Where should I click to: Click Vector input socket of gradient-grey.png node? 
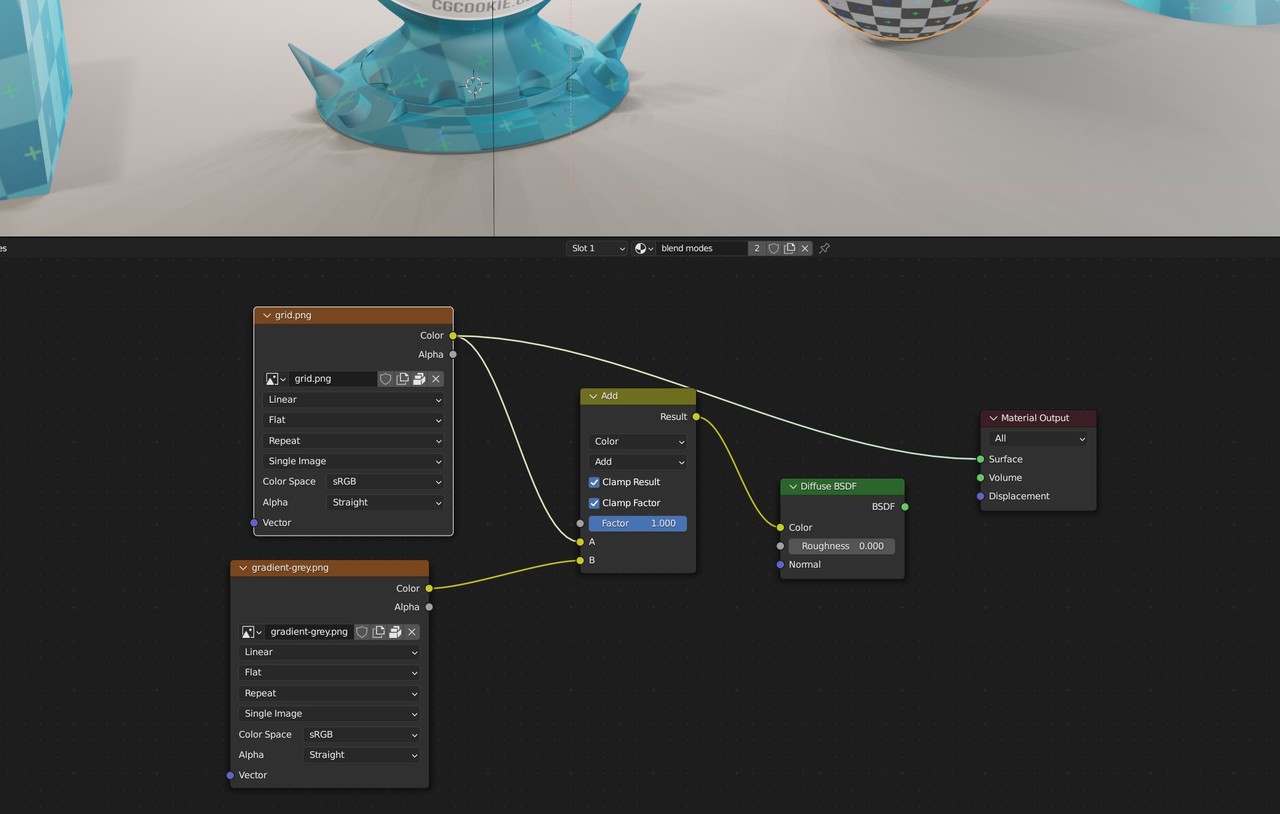pos(230,775)
